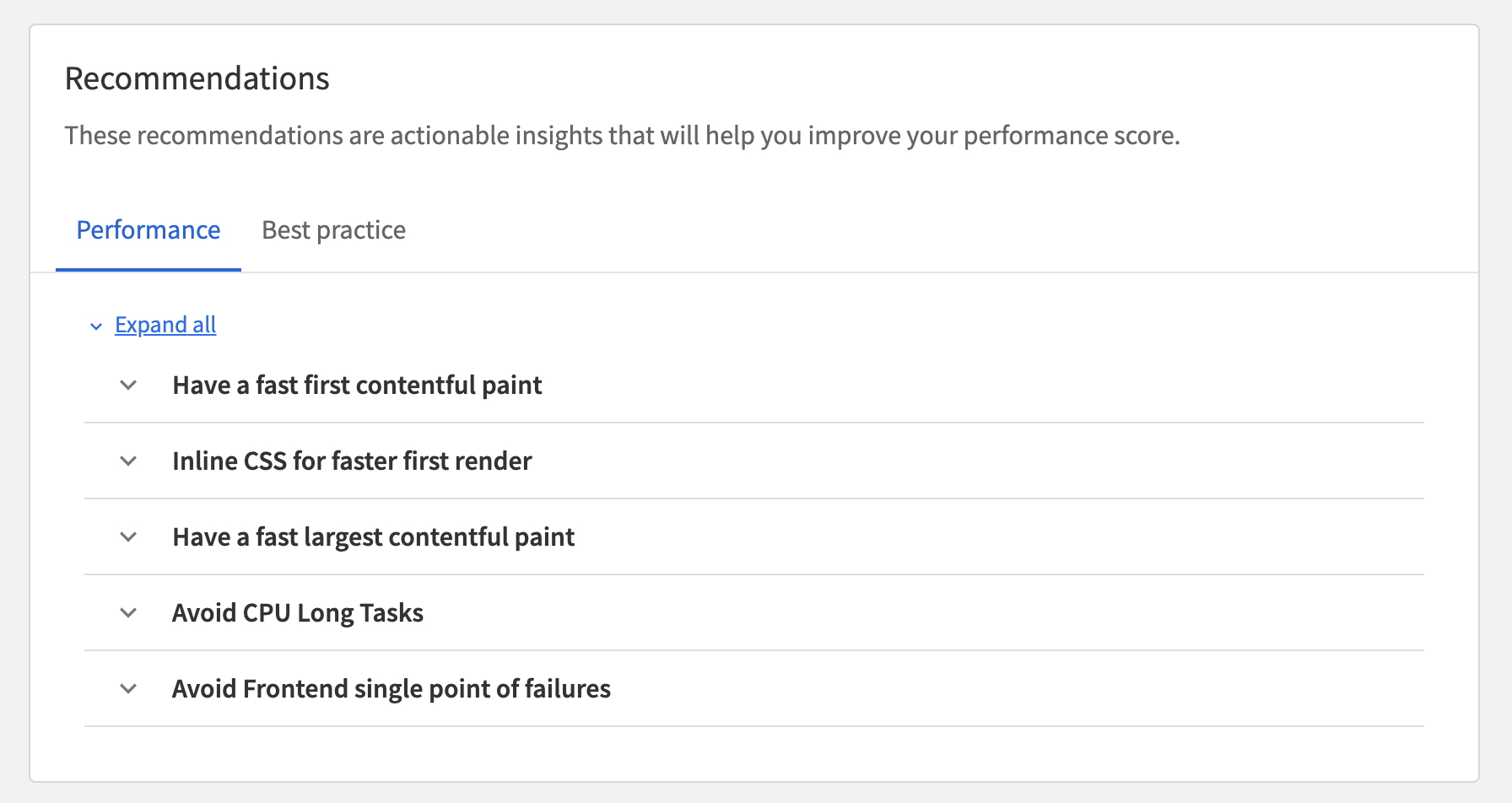
Task: Click the blue underline below Performance tab
Action: tap(148, 268)
